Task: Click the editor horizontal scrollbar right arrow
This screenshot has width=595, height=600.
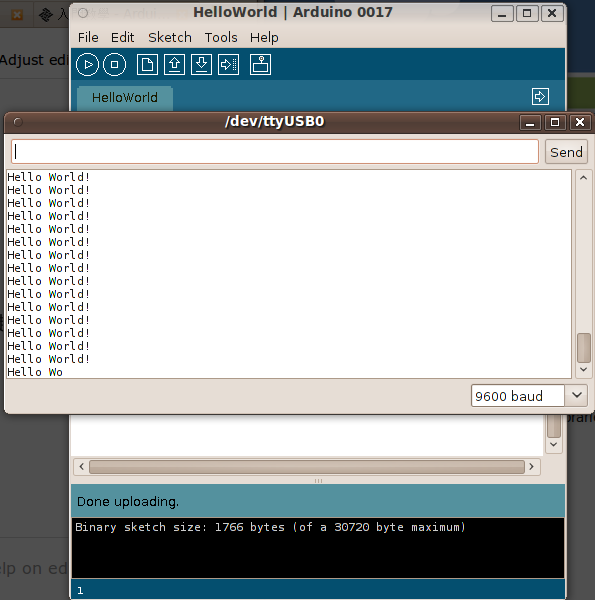Action: [531, 466]
